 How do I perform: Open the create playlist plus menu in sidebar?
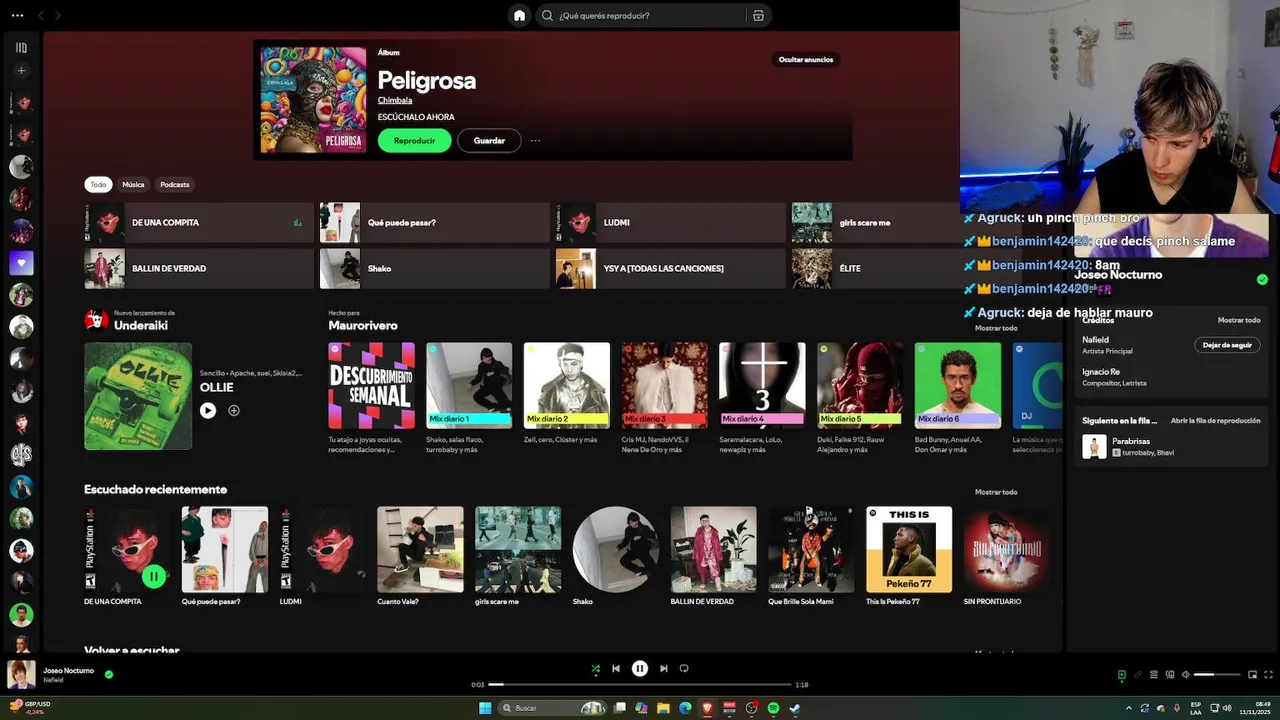[x=21, y=71]
